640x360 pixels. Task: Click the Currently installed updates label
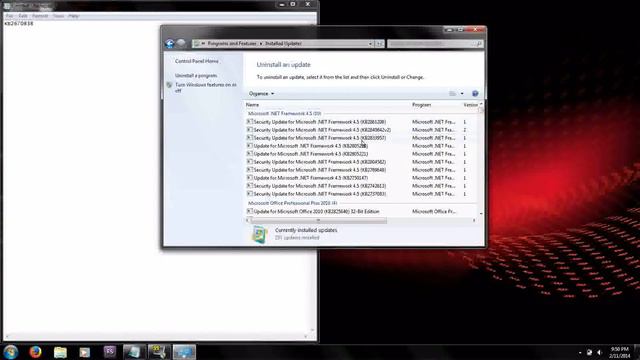click(306, 230)
